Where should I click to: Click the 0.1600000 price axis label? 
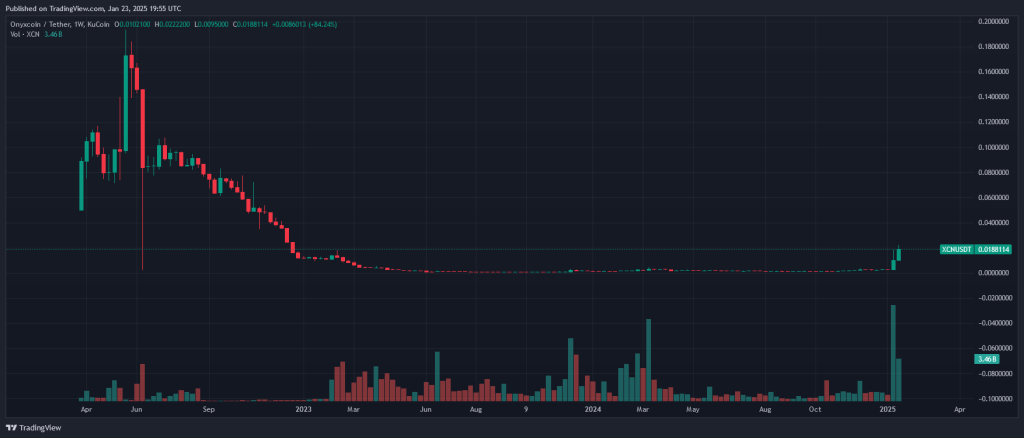[993, 72]
